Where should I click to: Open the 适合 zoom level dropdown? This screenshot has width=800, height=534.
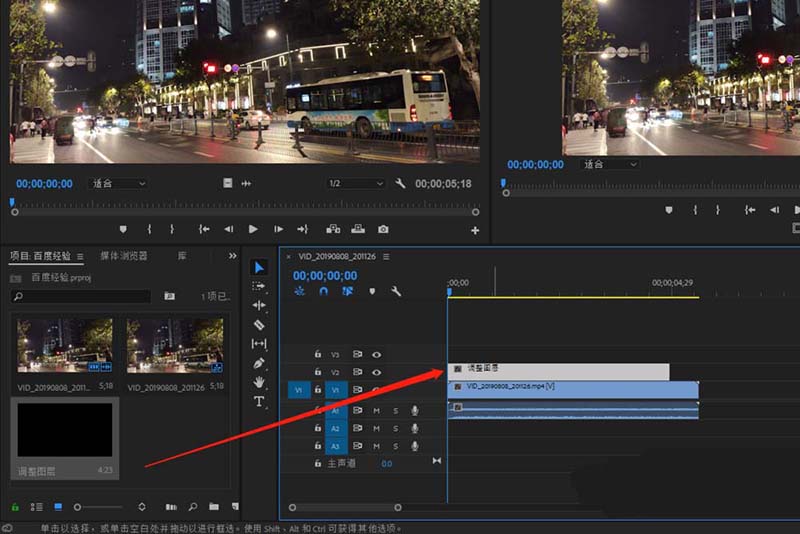click(119, 184)
